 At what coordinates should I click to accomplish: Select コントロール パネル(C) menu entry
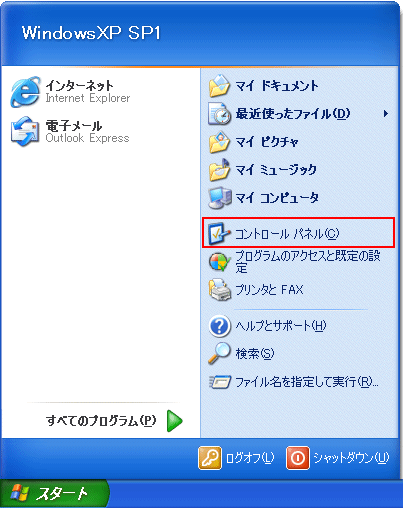pyautogui.click(x=298, y=233)
